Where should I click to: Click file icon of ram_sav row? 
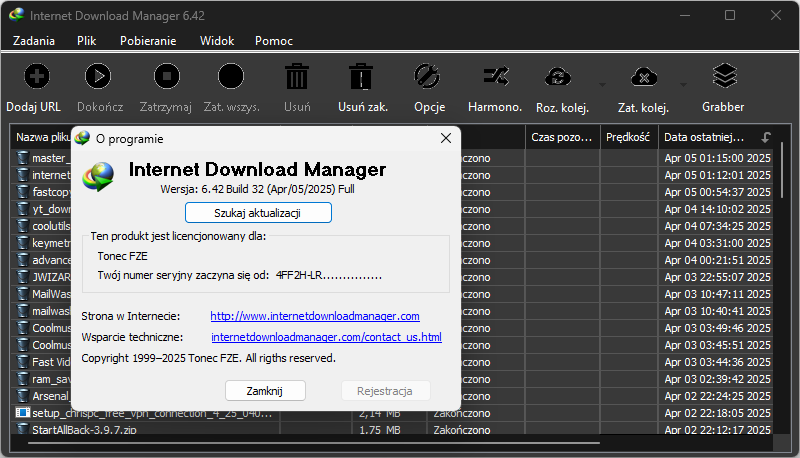point(22,379)
